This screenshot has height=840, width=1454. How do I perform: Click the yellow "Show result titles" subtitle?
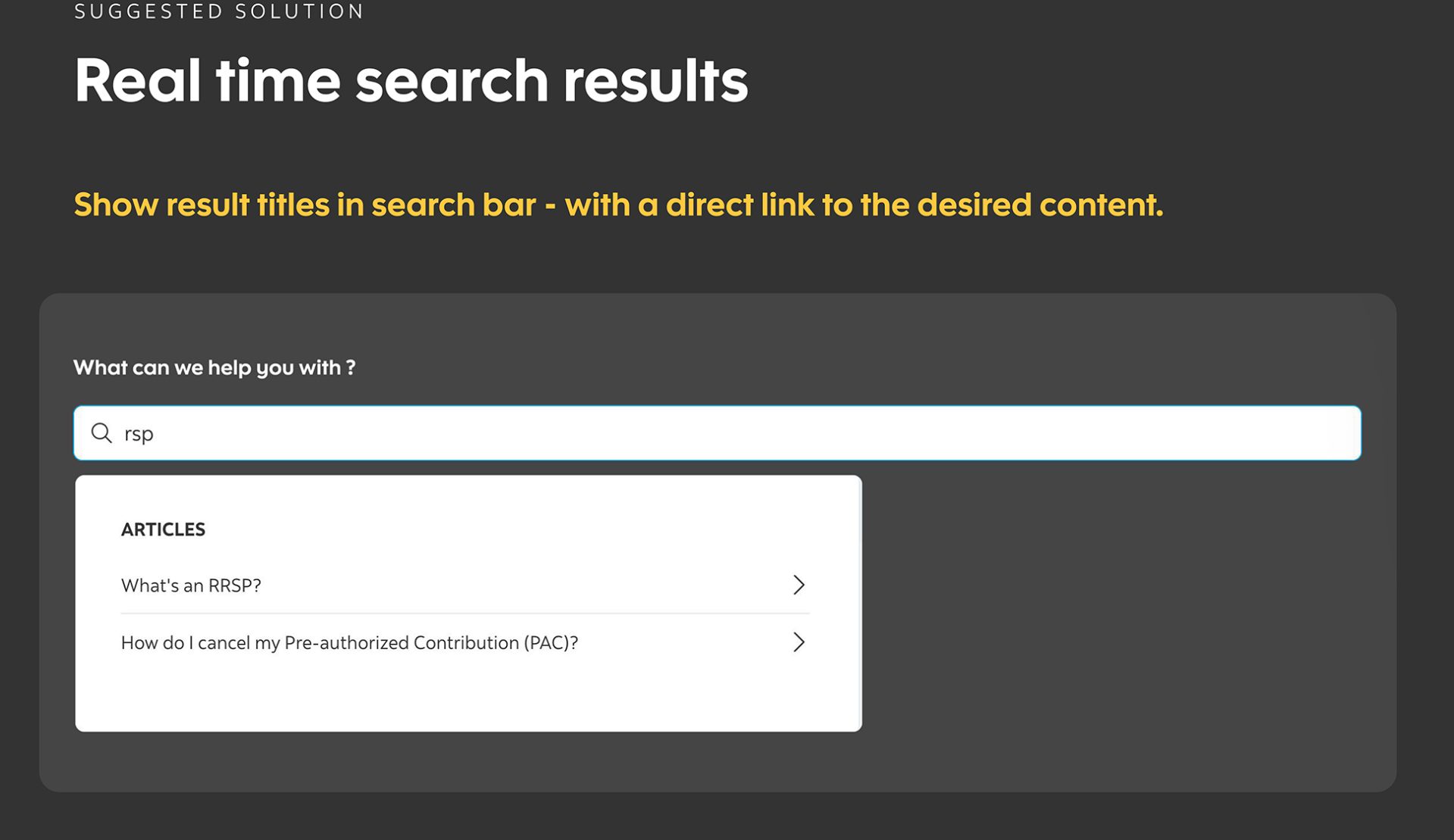click(618, 205)
